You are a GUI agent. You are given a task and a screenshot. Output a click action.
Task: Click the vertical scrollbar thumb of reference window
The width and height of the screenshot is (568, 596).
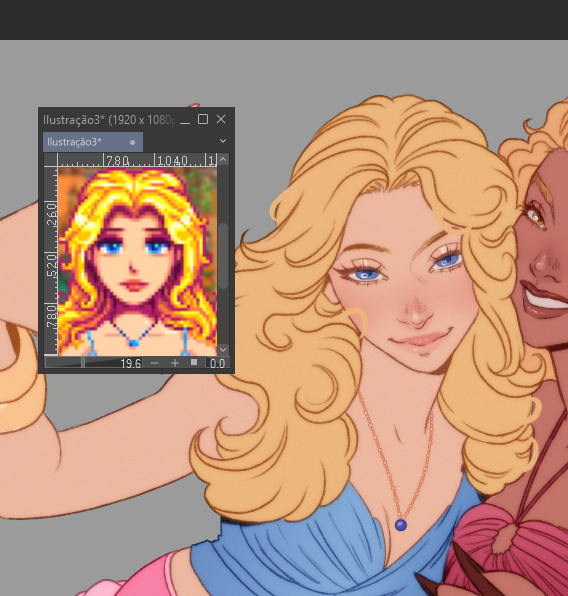click(223, 255)
